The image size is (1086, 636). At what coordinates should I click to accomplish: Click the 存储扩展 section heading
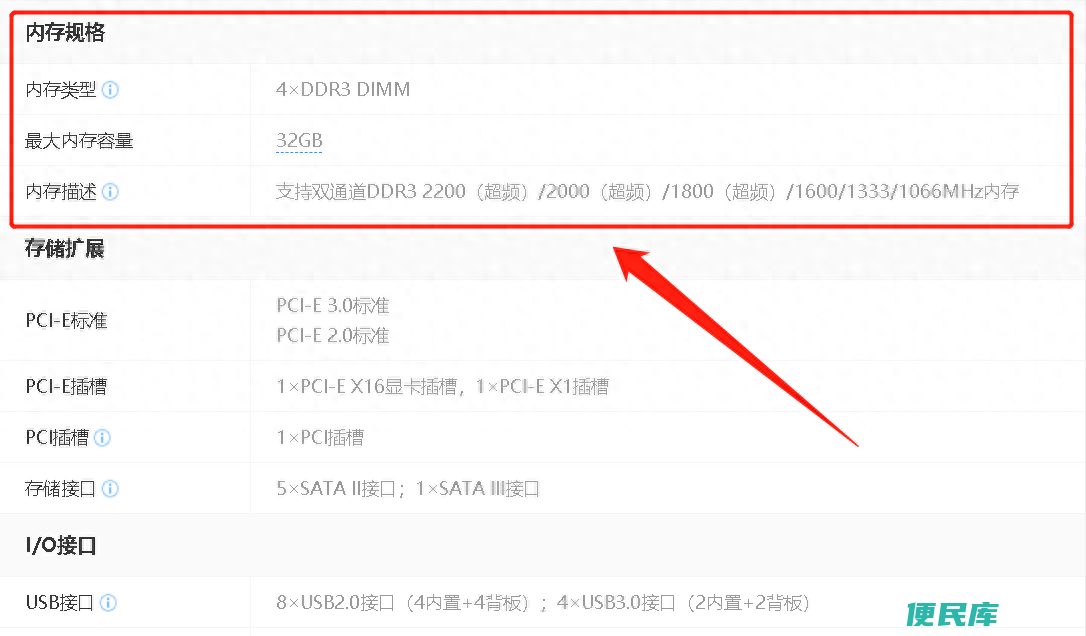point(64,249)
